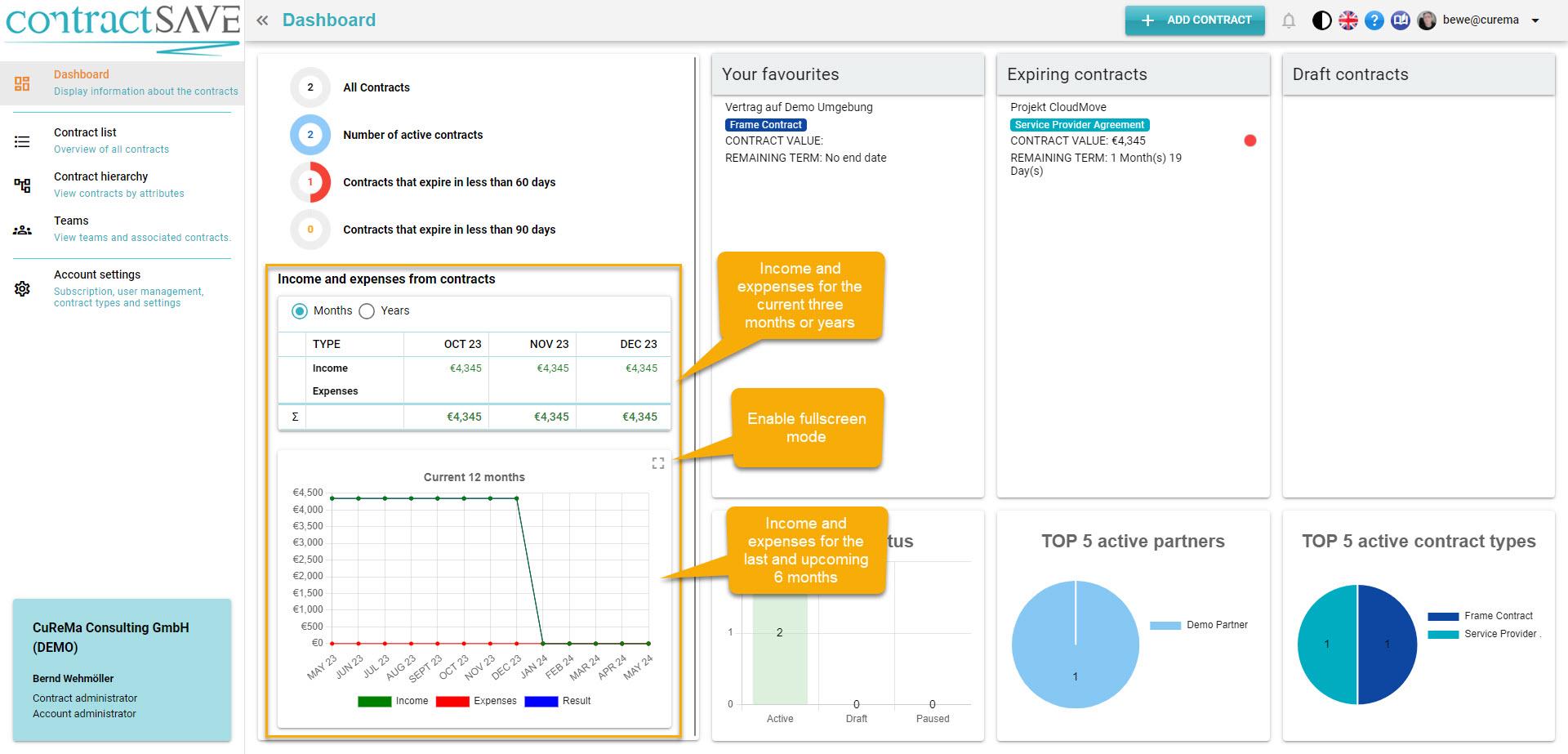Click the Teams people icon in the sidebar
The width and height of the screenshot is (1568, 754).
(x=22, y=230)
